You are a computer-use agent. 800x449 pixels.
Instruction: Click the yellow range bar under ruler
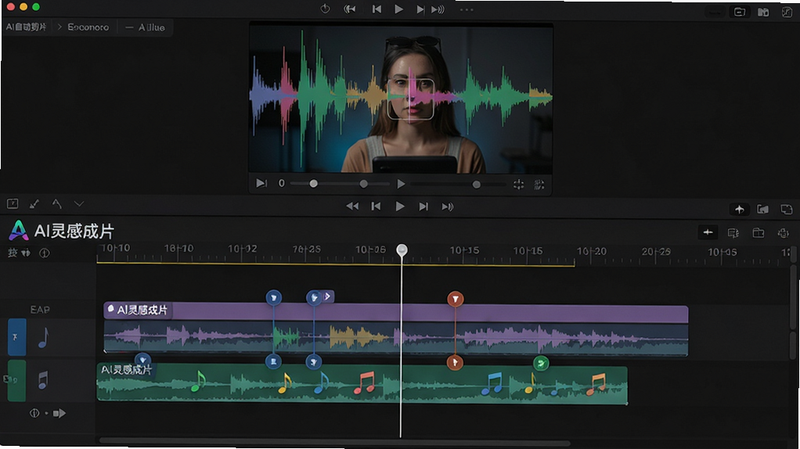point(336,264)
